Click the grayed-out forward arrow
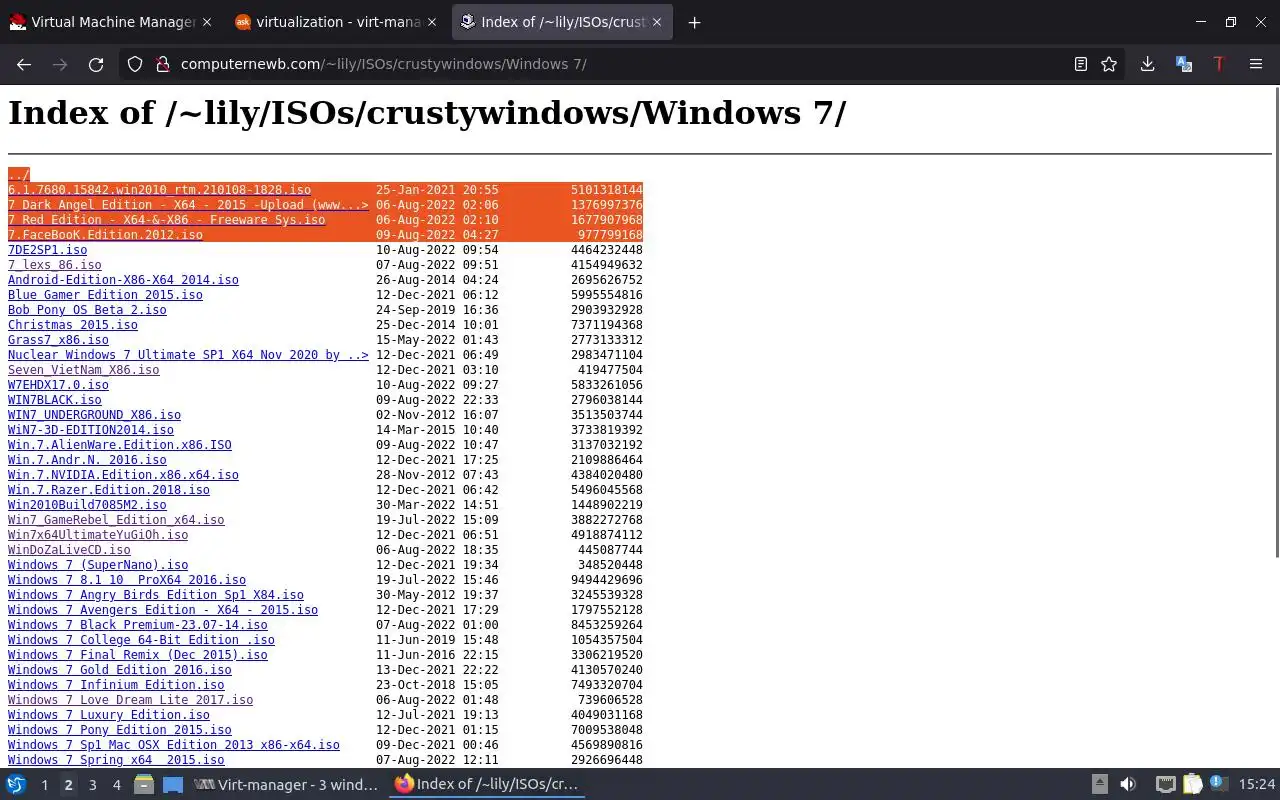 pos(60,64)
